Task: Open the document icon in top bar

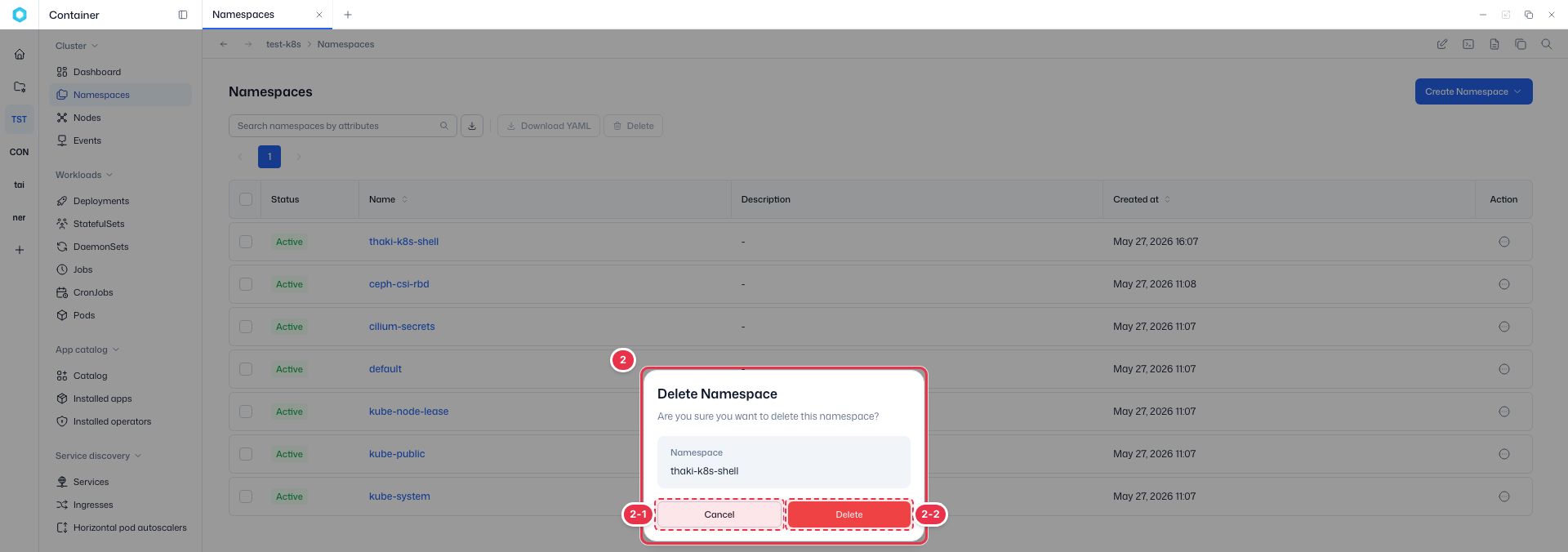Action: [x=1494, y=44]
